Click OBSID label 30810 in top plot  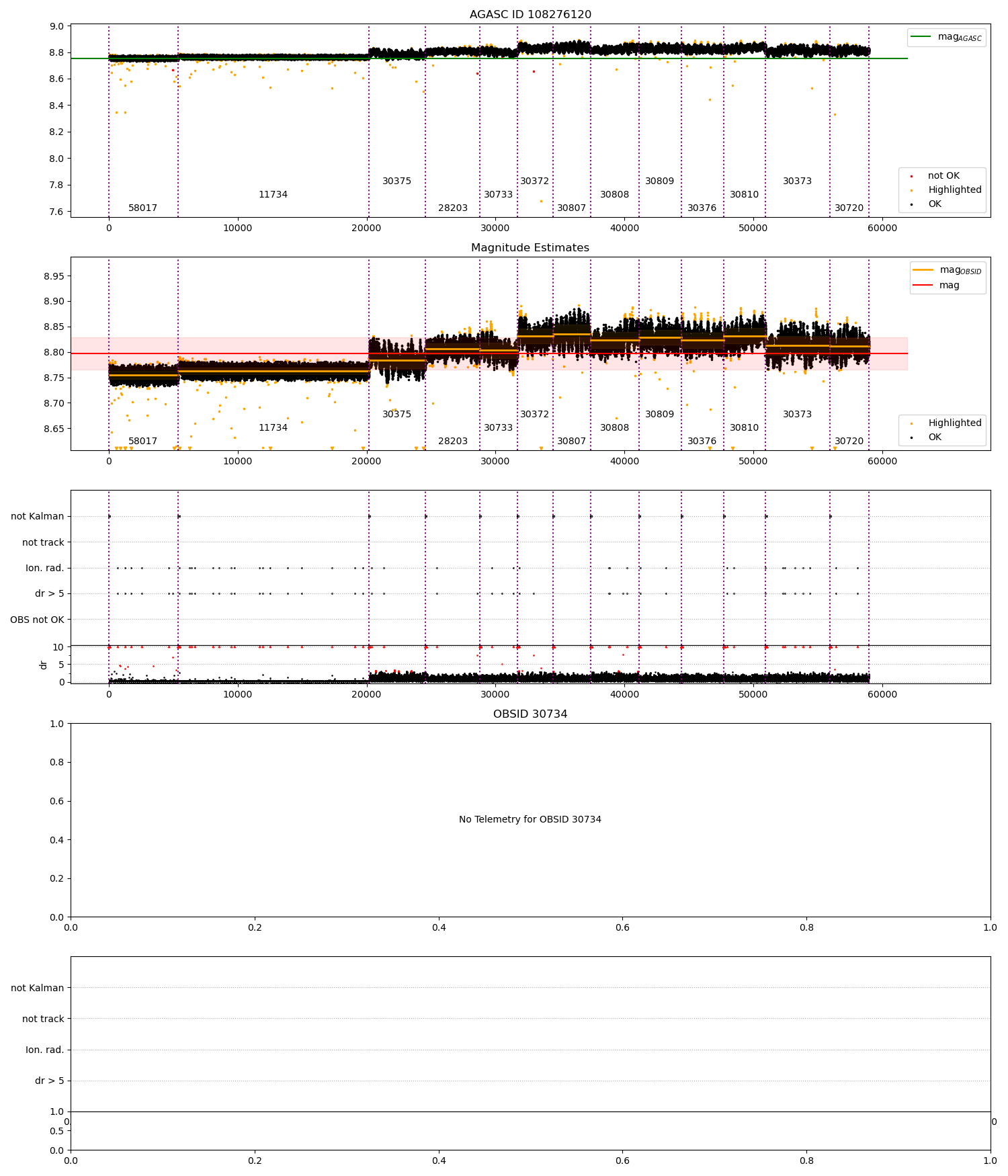744,195
